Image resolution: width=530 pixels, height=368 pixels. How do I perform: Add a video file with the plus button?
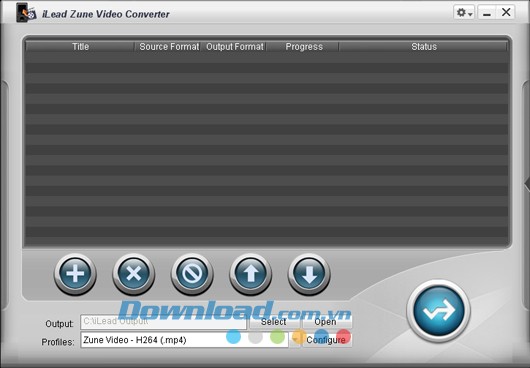pyautogui.click(x=75, y=274)
